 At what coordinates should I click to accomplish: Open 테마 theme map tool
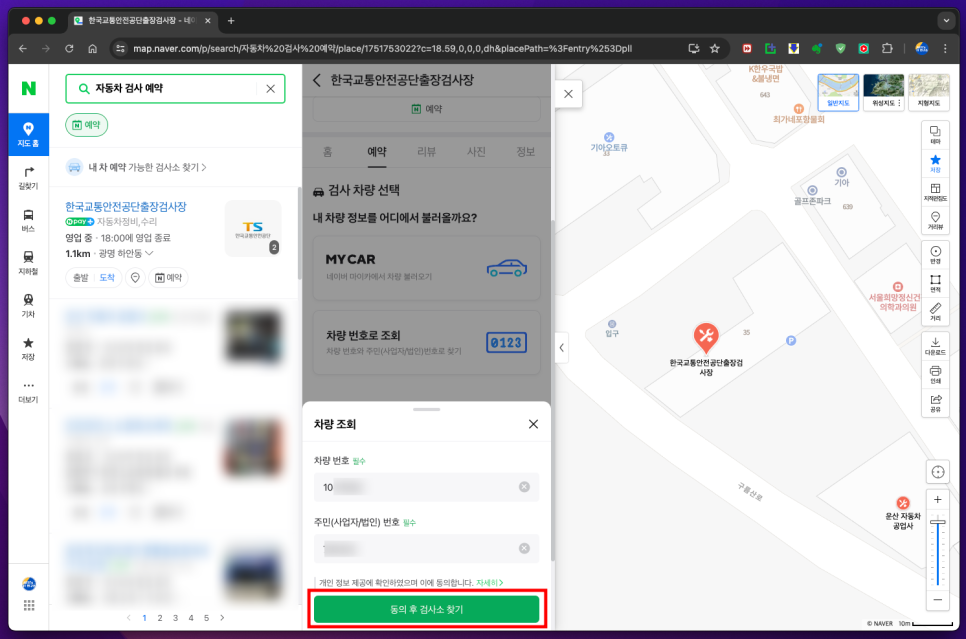coord(935,135)
